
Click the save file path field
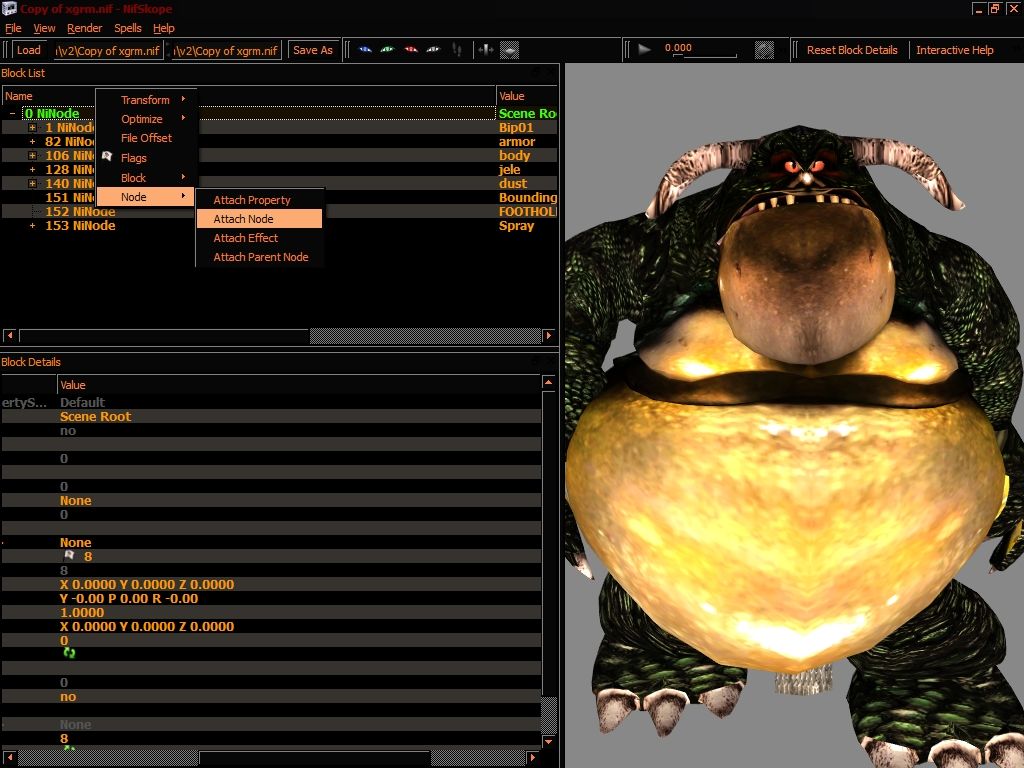click(227, 50)
